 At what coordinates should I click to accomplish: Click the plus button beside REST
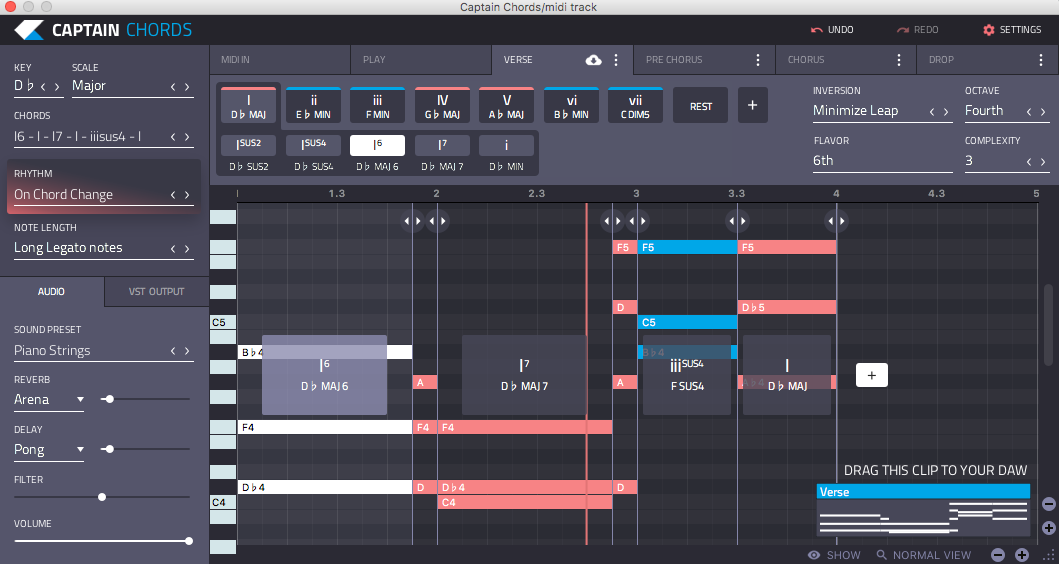[753, 105]
